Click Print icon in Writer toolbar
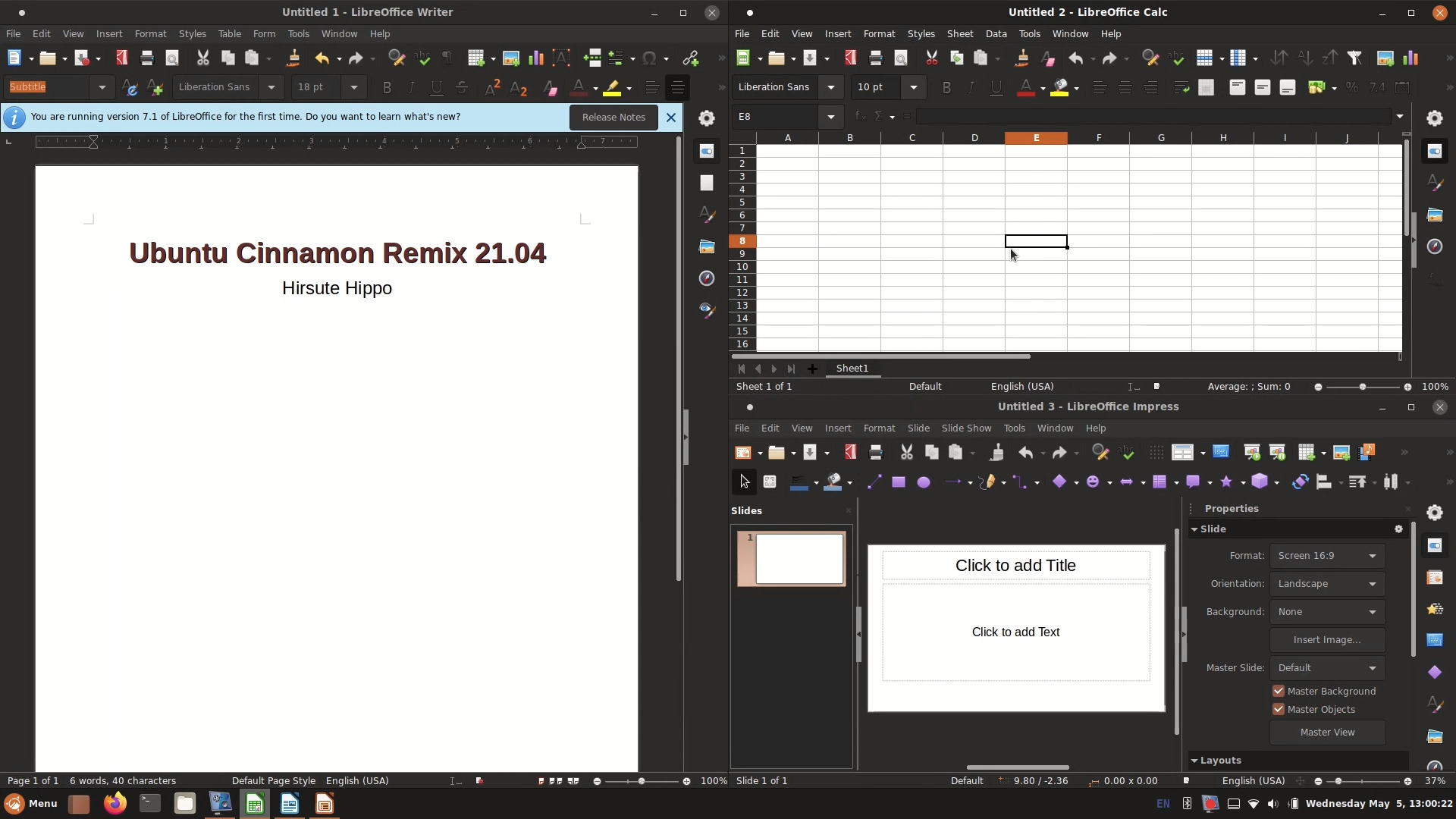Viewport: 1456px width, 819px height. [x=147, y=58]
